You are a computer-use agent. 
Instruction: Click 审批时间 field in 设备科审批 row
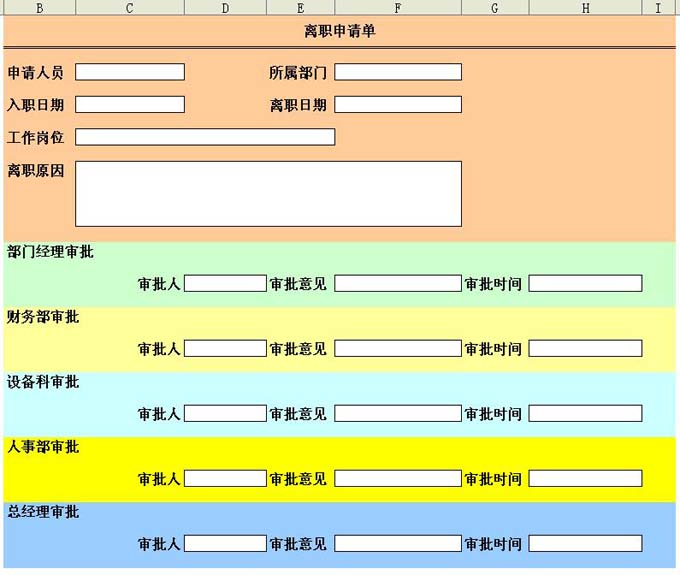pyautogui.click(x=585, y=414)
